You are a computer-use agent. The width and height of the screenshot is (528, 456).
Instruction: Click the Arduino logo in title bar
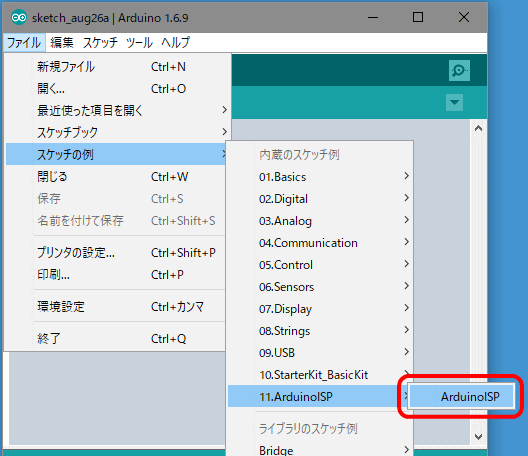pos(19,18)
